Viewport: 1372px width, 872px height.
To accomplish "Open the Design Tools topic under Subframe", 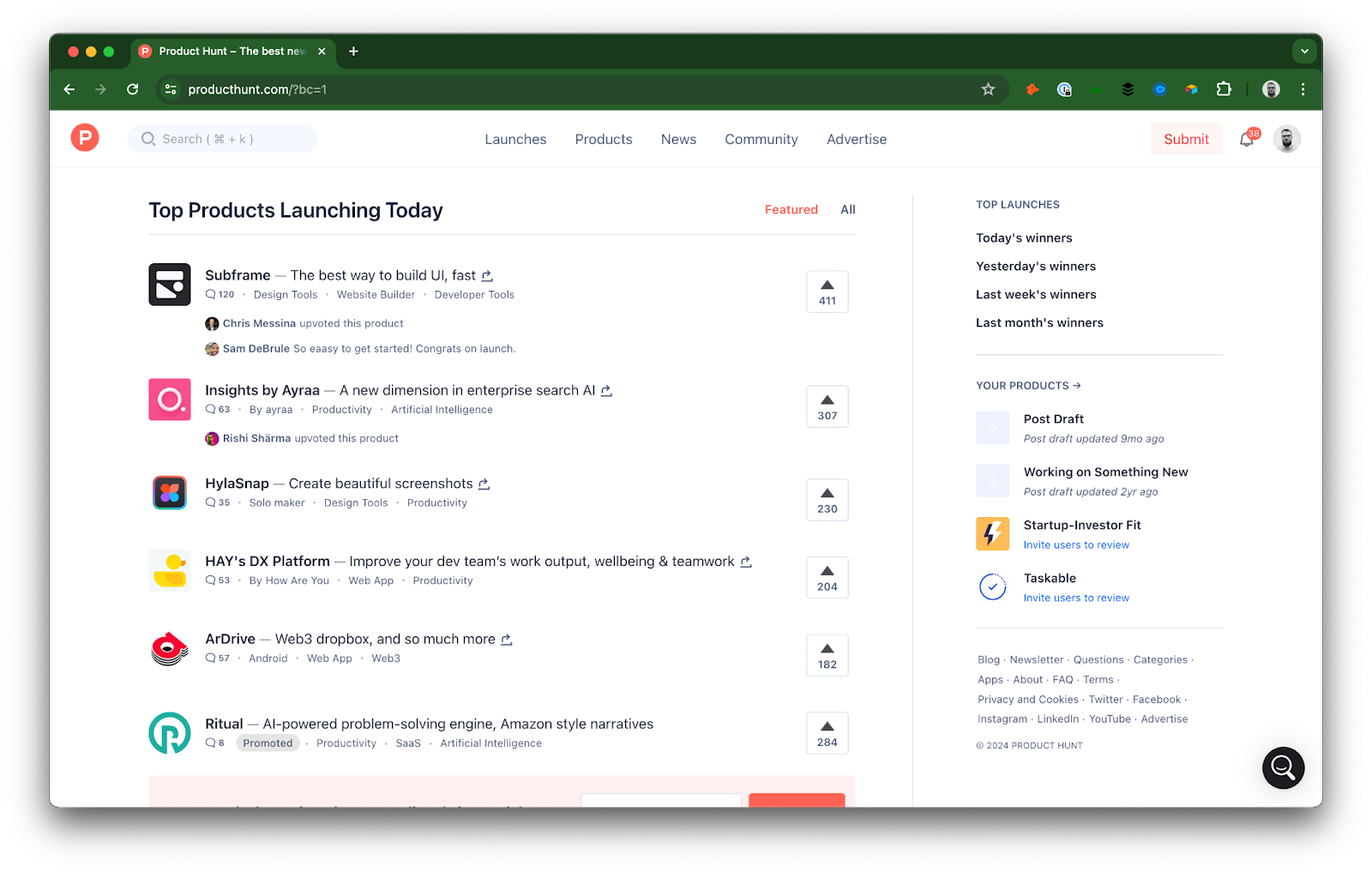I will [x=286, y=295].
